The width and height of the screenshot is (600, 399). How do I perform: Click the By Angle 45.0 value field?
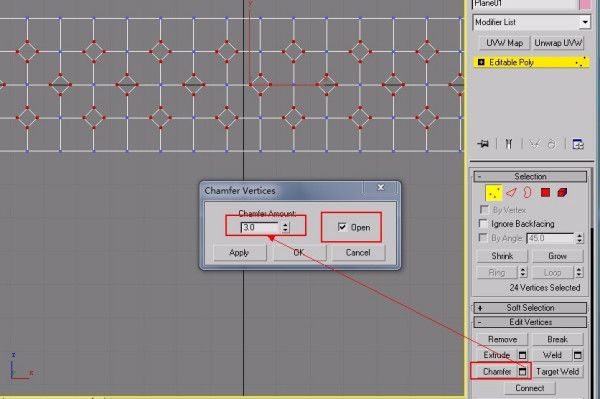coord(550,238)
